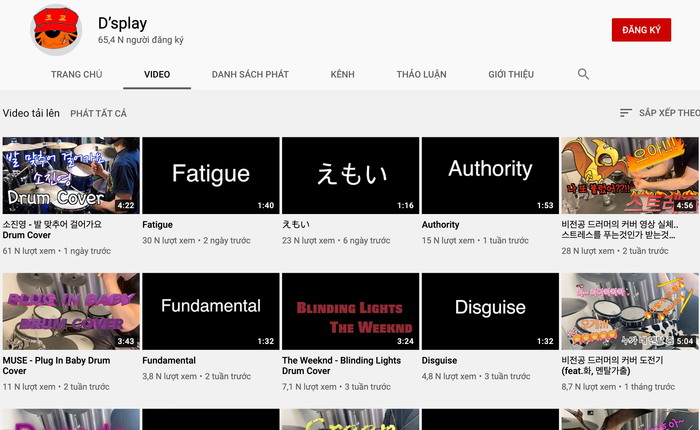The width and height of the screenshot is (700, 430).
Task: Open the 5:04 electronic drum thumbnail
Action: pyautogui.click(x=630, y=311)
